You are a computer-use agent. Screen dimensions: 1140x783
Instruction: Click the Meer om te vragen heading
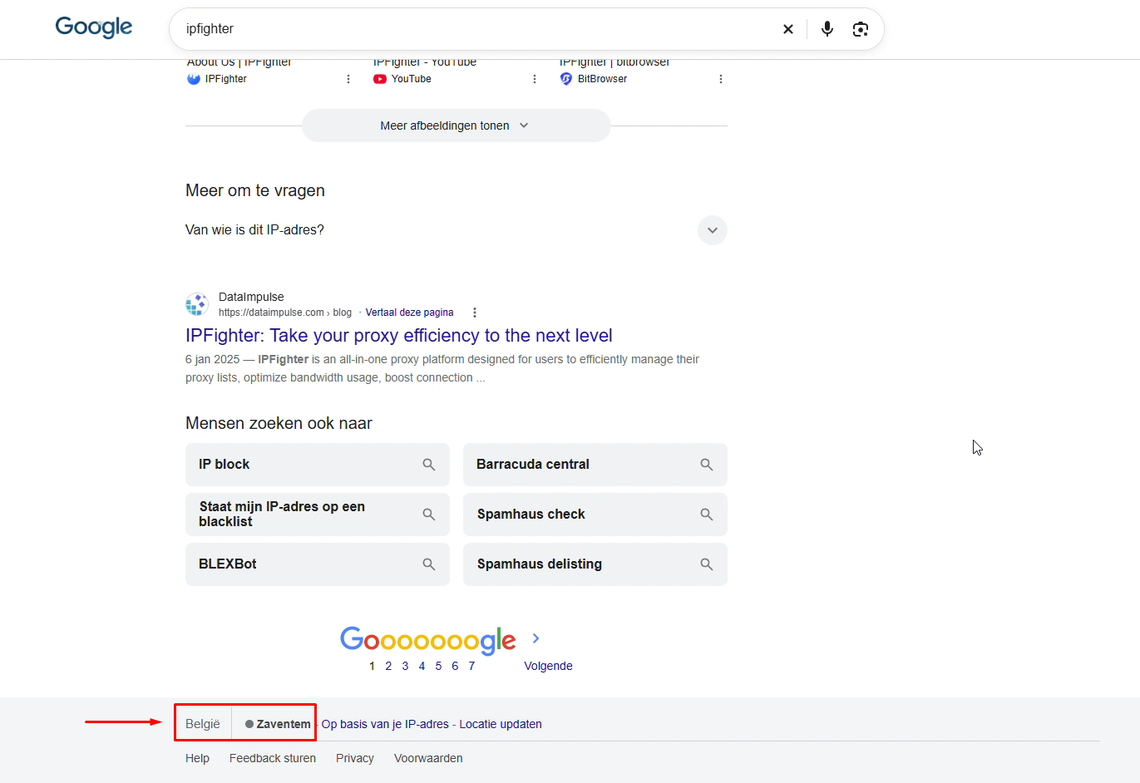[255, 190]
